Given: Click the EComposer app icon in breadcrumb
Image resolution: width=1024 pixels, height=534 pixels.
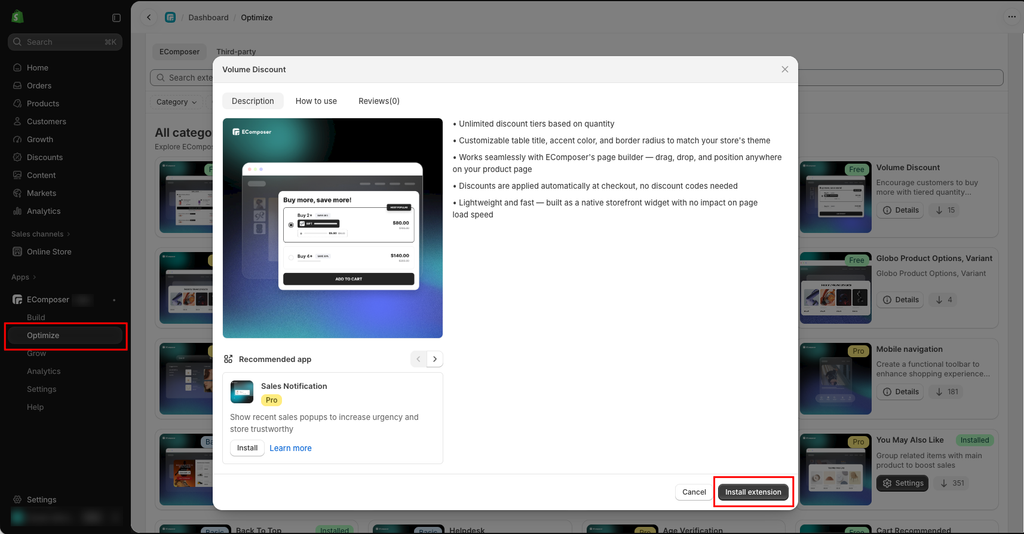Looking at the screenshot, I should [x=170, y=18].
